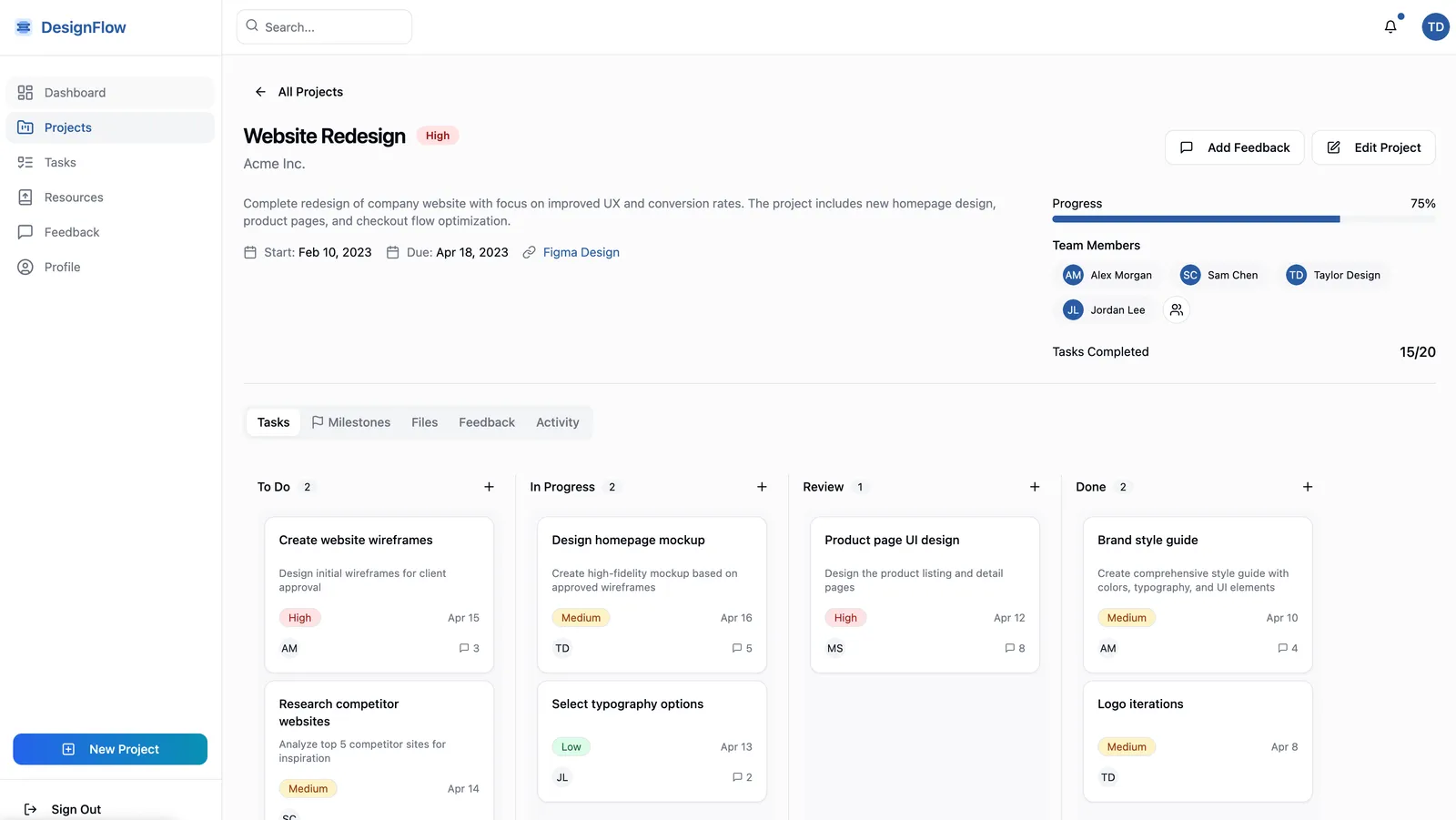Click the Dashboard grid icon in sidebar

point(25,93)
